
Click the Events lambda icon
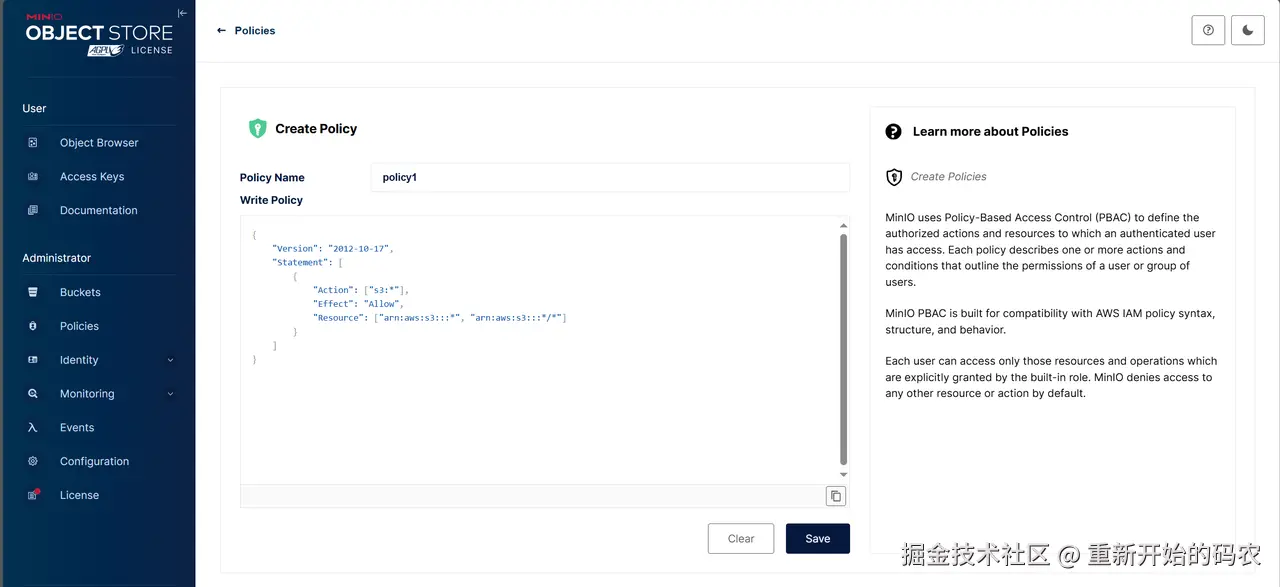pos(33,428)
